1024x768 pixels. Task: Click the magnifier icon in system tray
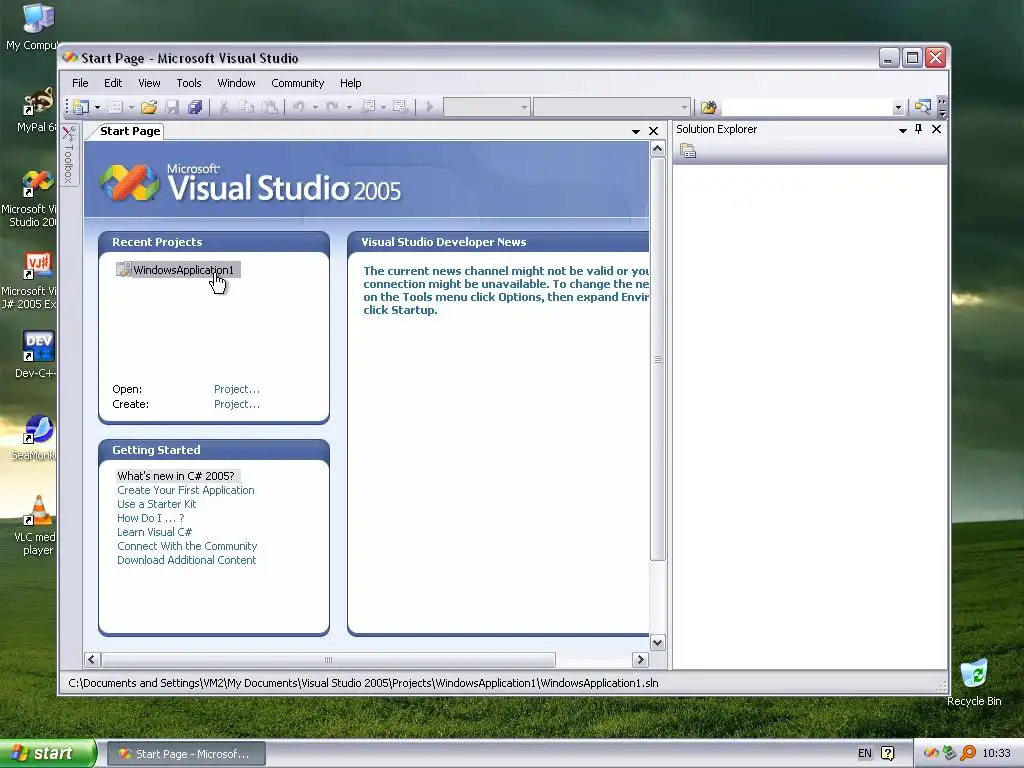coord(968,753)
